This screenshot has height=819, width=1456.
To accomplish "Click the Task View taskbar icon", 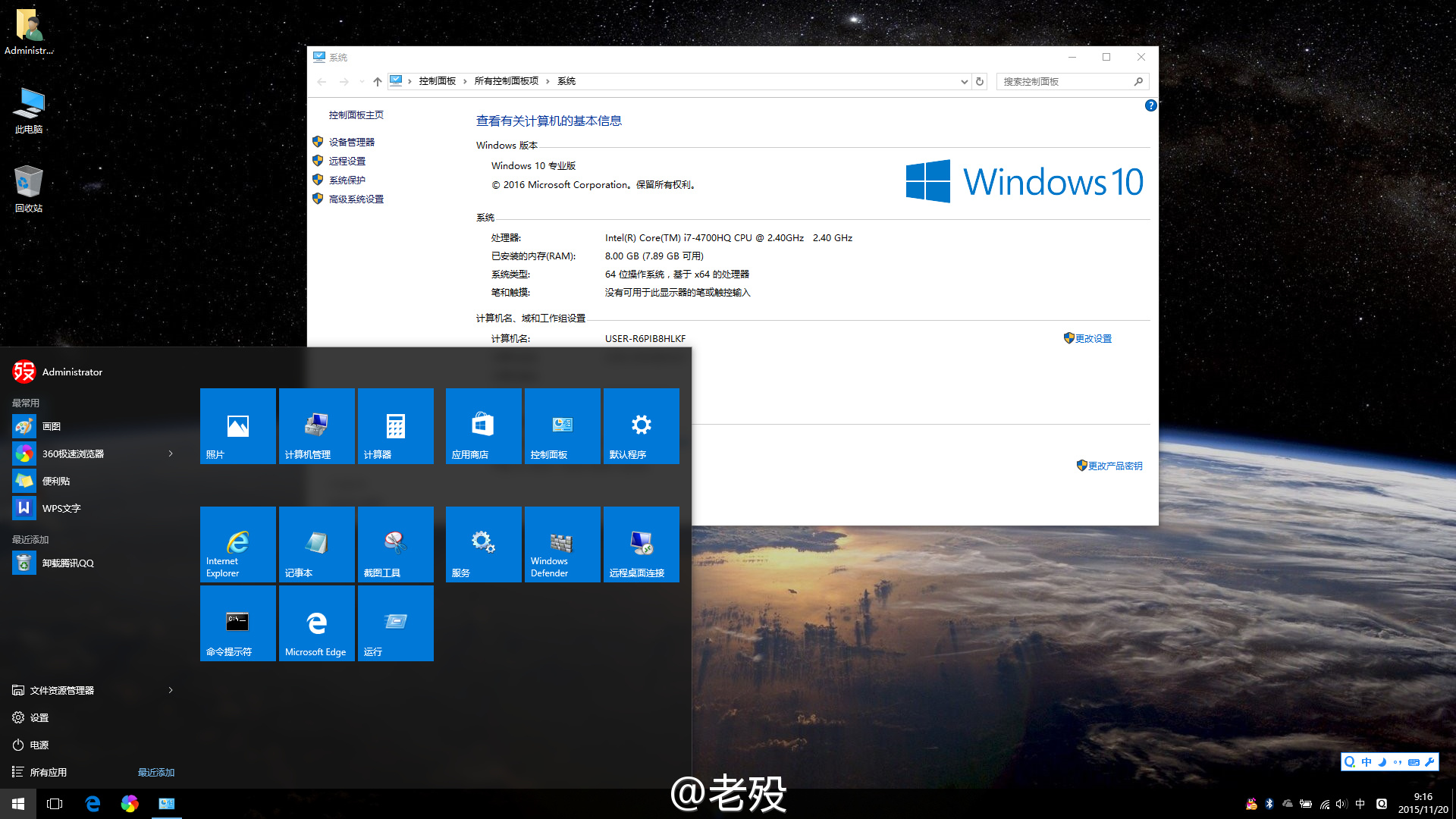I will (x=55, y=804).
